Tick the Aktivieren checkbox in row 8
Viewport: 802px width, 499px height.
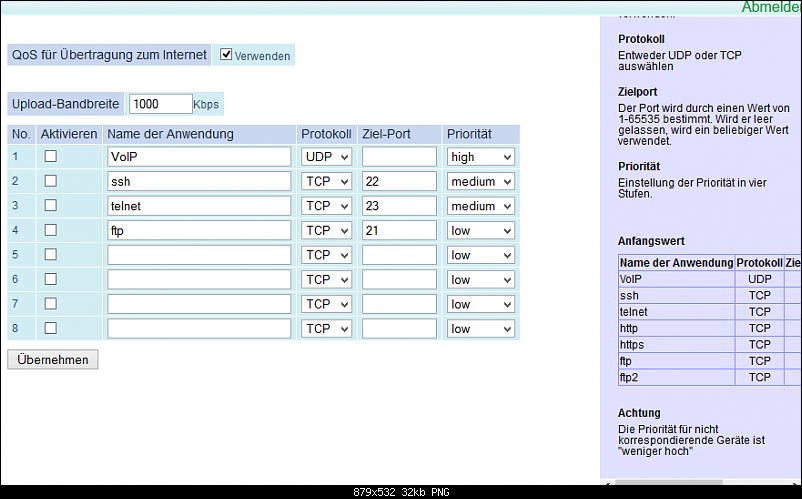pyautogui.click(x=51, y=328)
